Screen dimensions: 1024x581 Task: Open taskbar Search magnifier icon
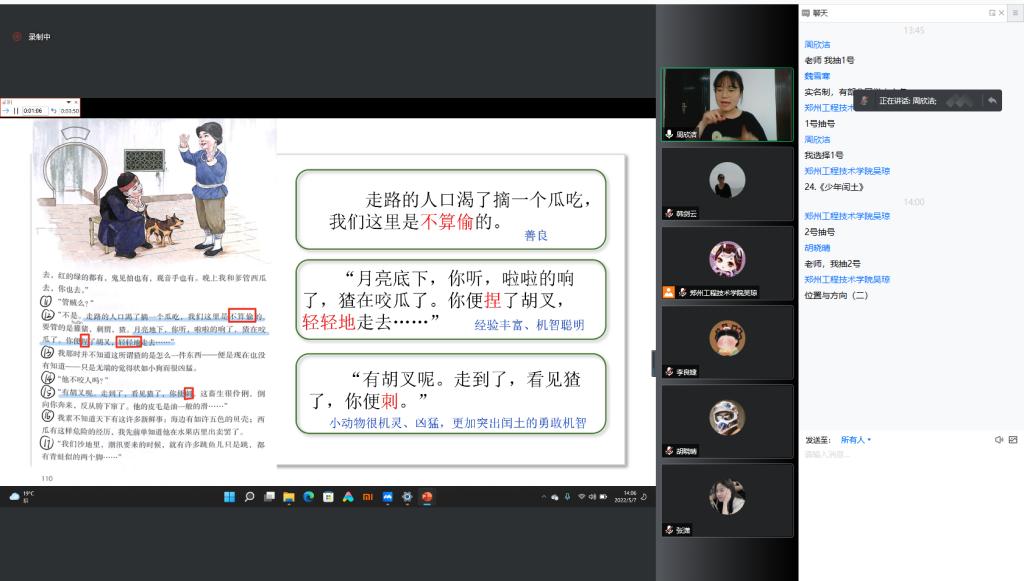pos(249,497)
